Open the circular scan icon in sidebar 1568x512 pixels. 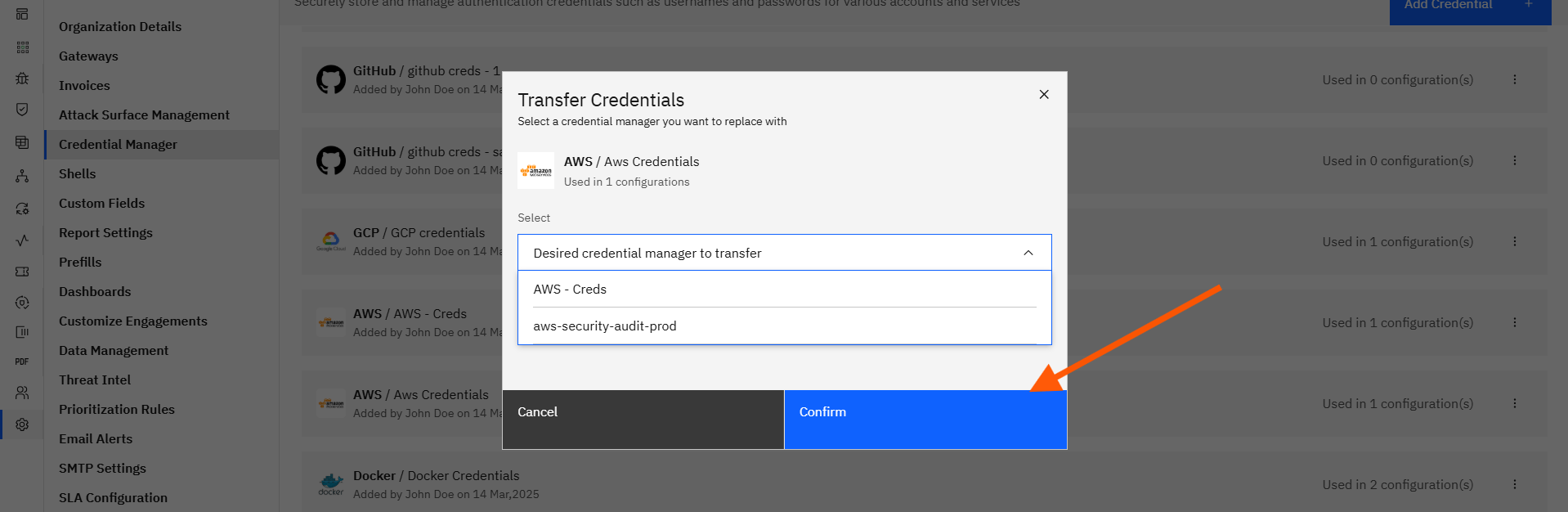(x=22, y=303)
